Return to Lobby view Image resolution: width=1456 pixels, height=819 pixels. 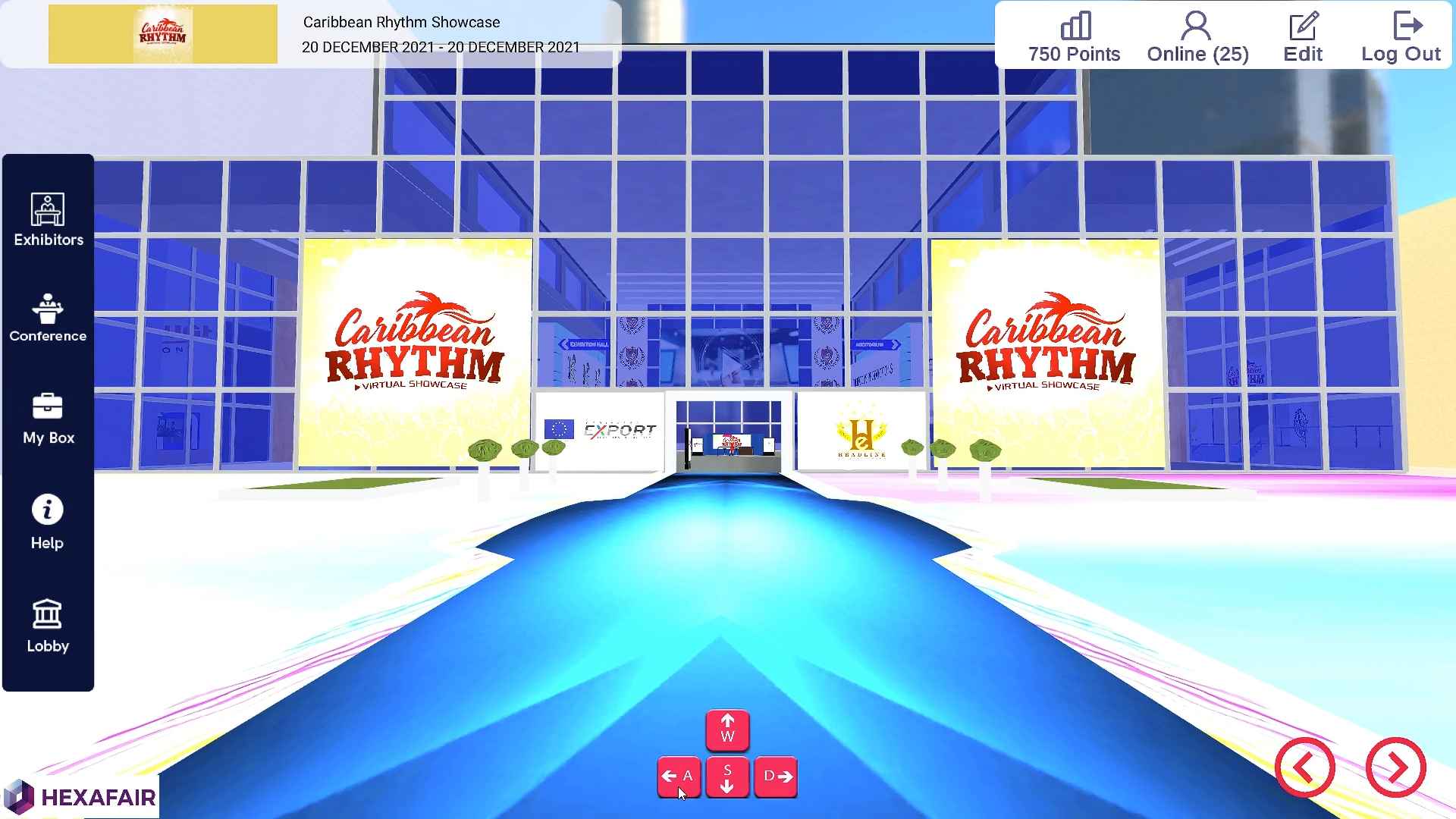coord(47,625)
